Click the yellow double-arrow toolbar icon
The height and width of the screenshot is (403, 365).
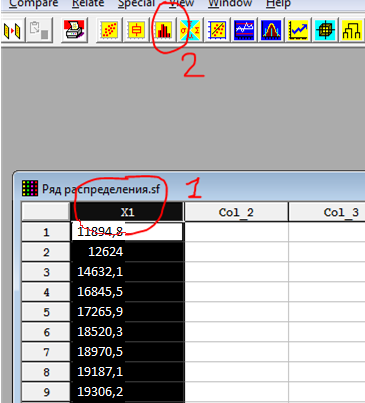pyautogui.click(x=13, y=31)
